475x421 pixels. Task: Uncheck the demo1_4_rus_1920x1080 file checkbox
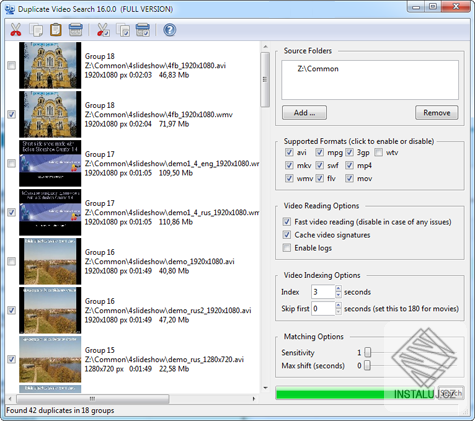coord(12,212)
